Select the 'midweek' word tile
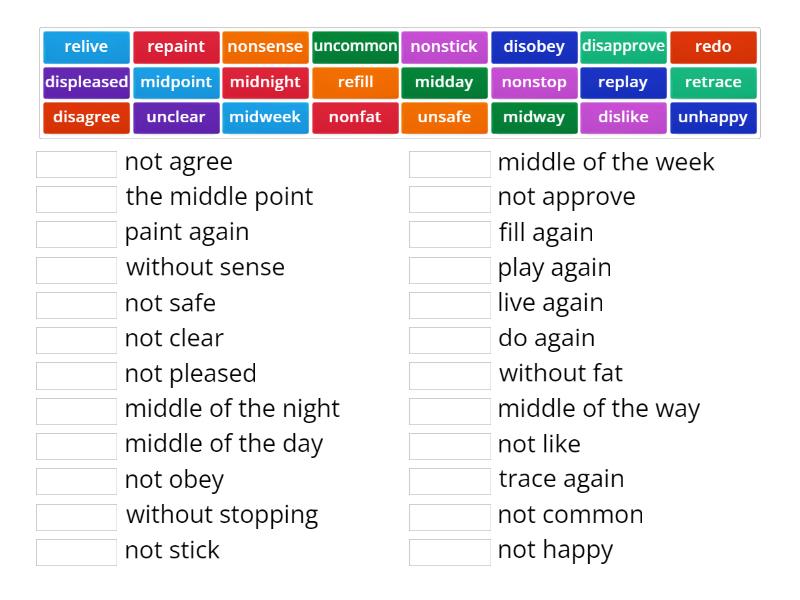This screenshot has width=800, height=600. [265, 118]
